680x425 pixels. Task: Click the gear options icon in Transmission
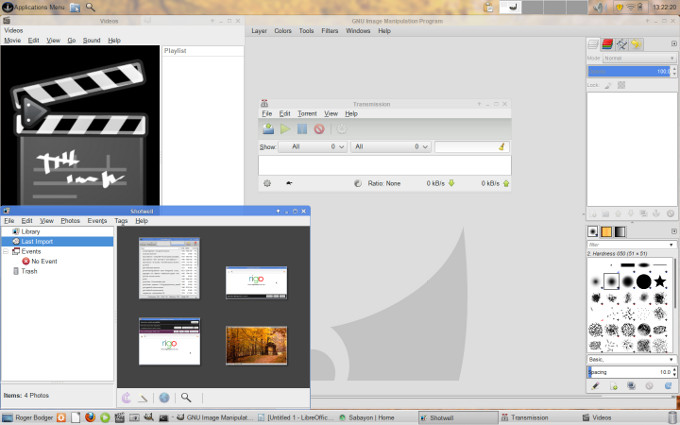coord(267,183)
